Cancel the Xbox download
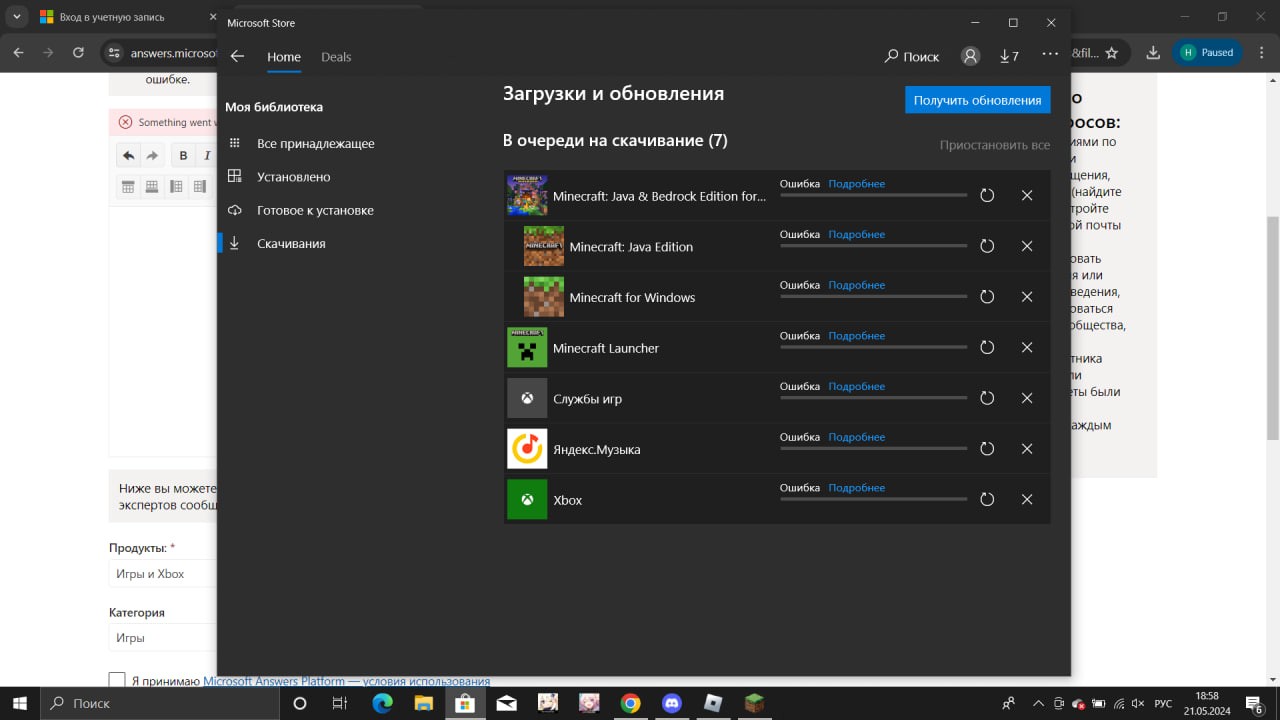1280x720 pixels. (x=1027, y=499)
